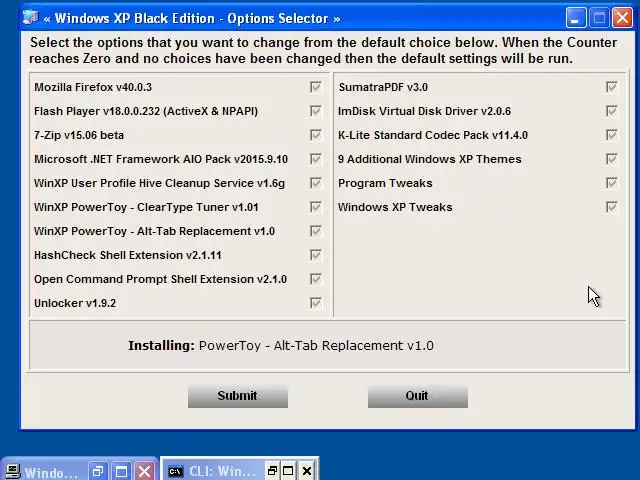Minimize the Options Selector window
This screenshot has width=640, height=480.
click(576, 18)
